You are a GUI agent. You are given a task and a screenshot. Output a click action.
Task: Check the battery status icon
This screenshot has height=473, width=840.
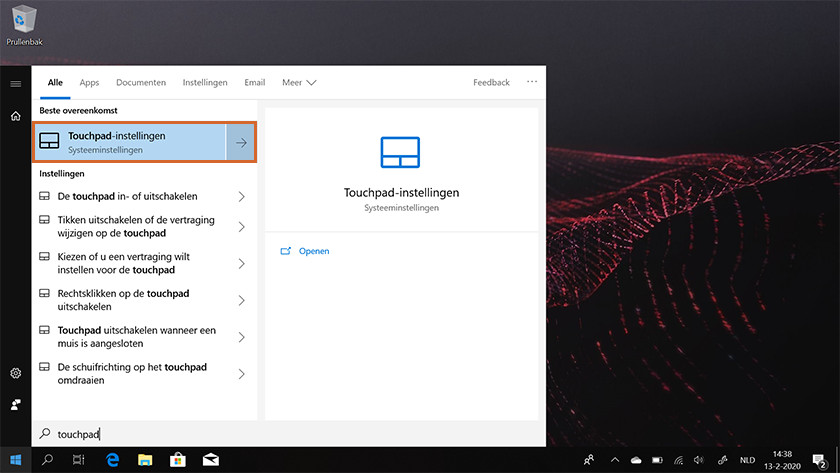tap(657, 460)
